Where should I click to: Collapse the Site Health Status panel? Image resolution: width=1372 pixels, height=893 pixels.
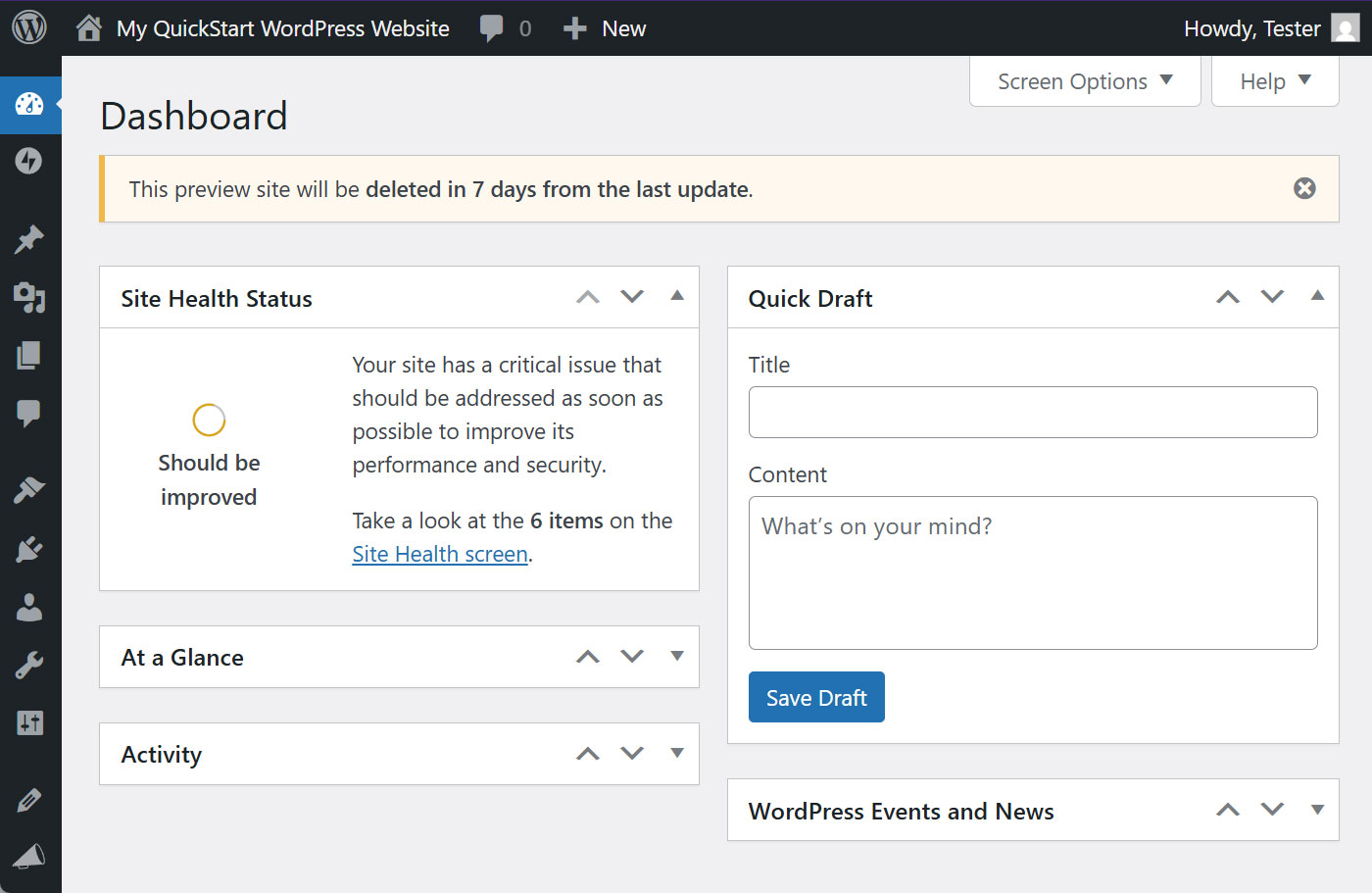676,296
